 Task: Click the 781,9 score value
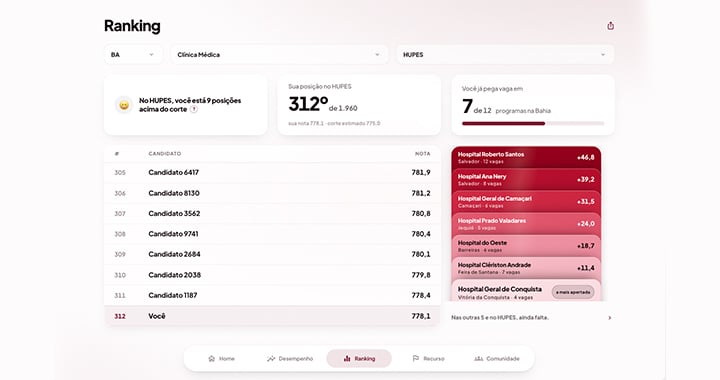click(x=421, y=173)
